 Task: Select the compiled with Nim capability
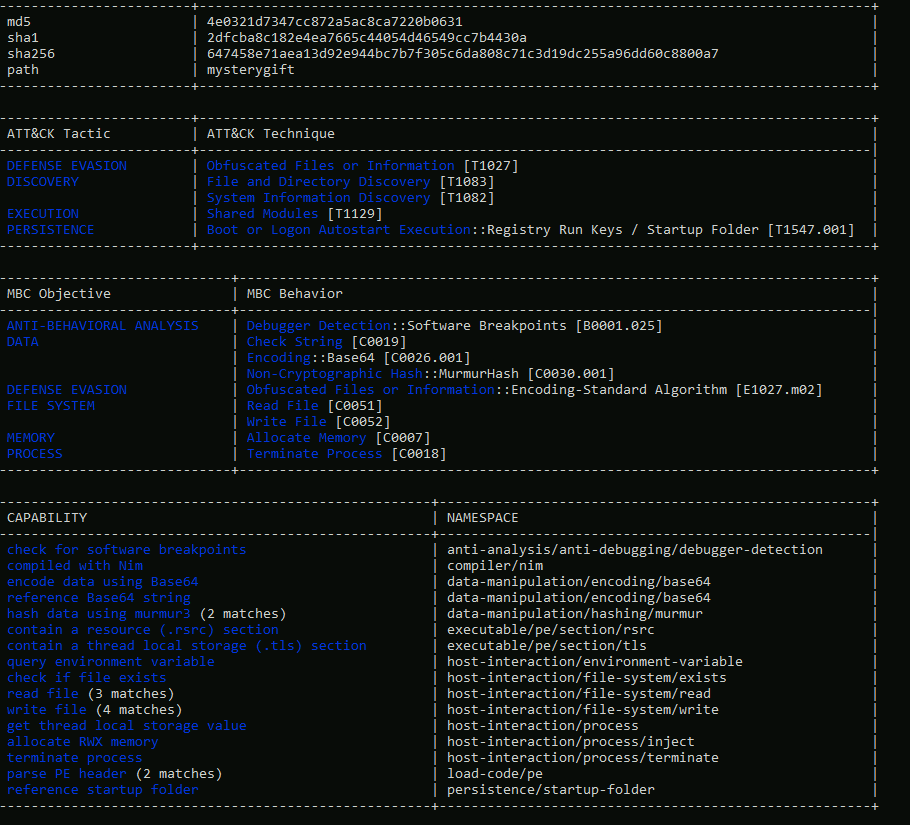pyautogui.click(x=74, y=566)
